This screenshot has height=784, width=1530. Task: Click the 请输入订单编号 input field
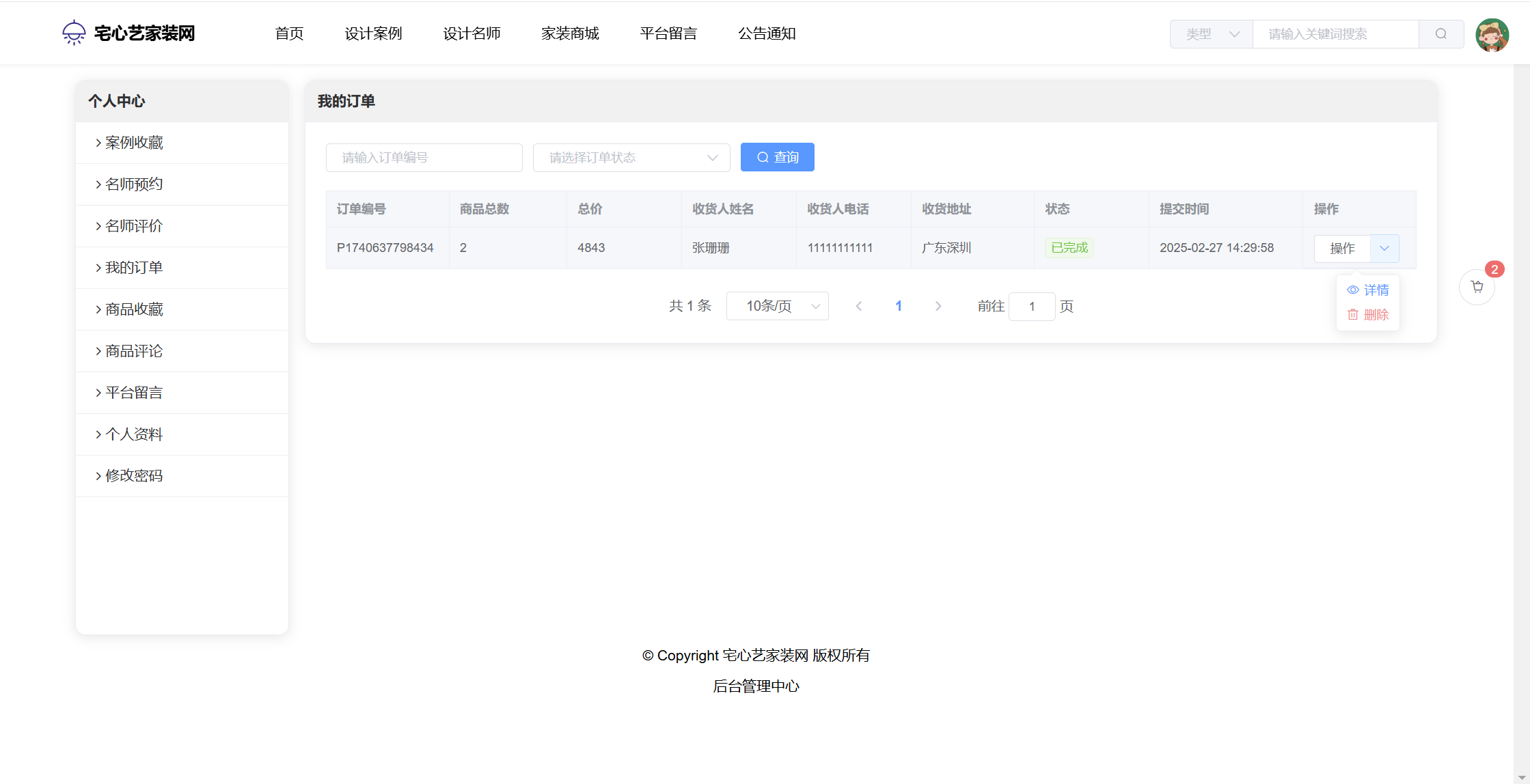coord(424,158)
